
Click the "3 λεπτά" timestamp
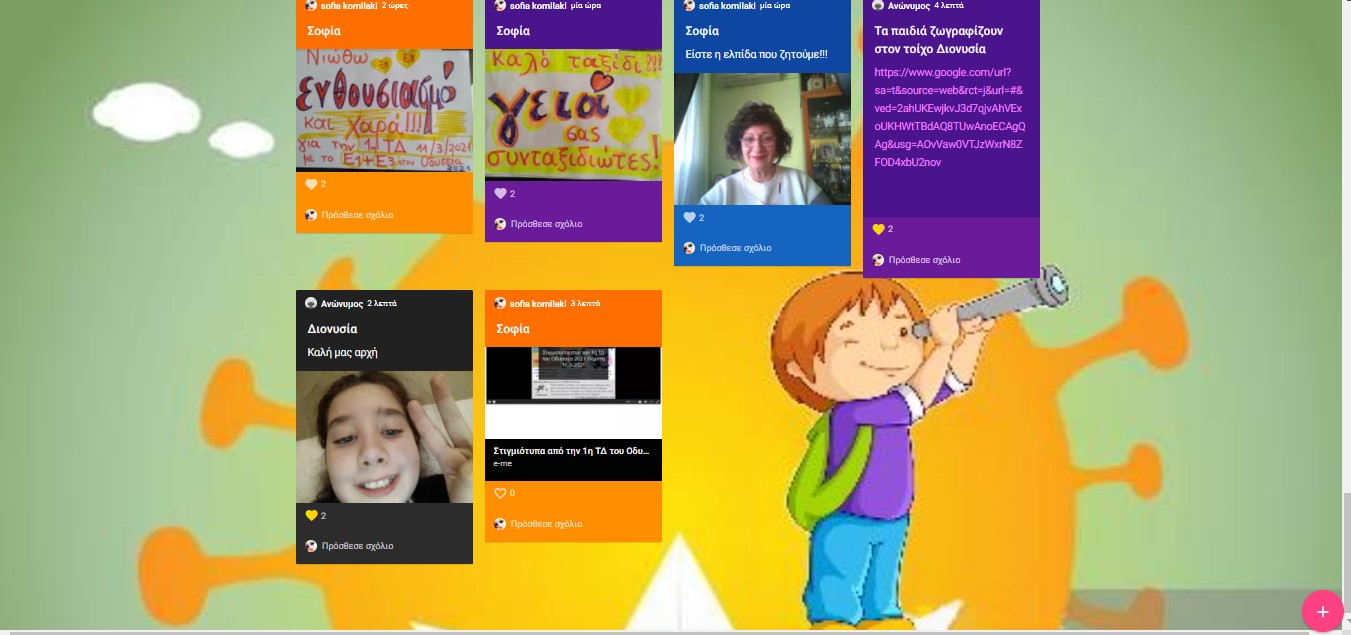[x=586, y=303]
